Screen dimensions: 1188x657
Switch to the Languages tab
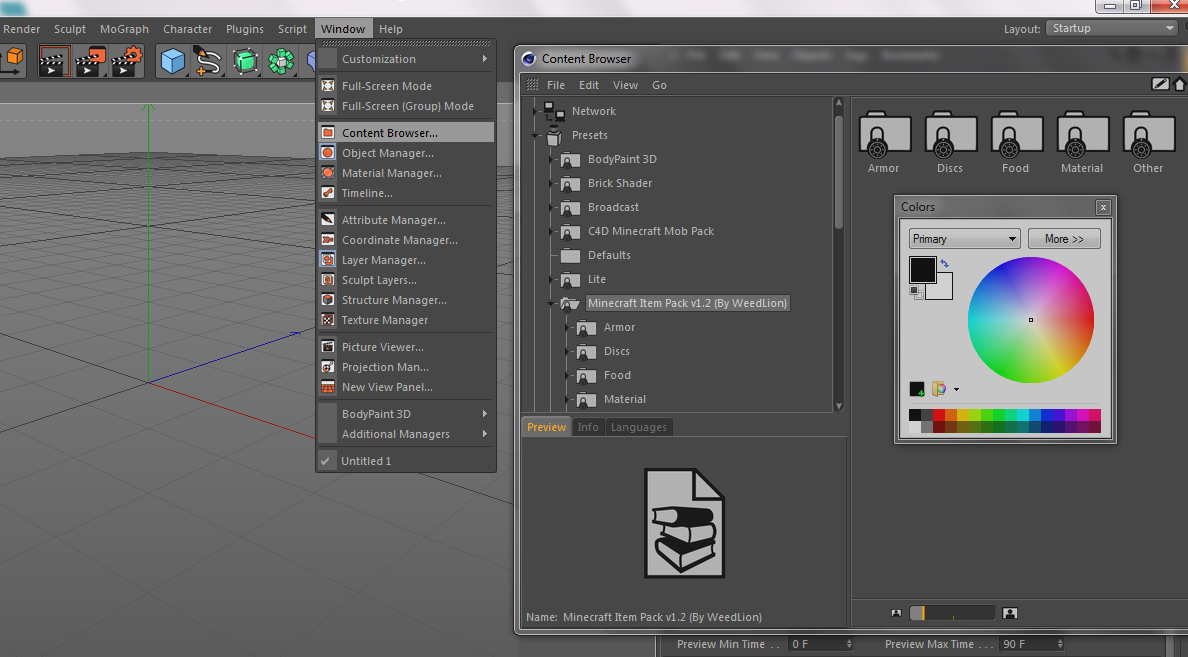pyautogui.click(x=639, y=427)
